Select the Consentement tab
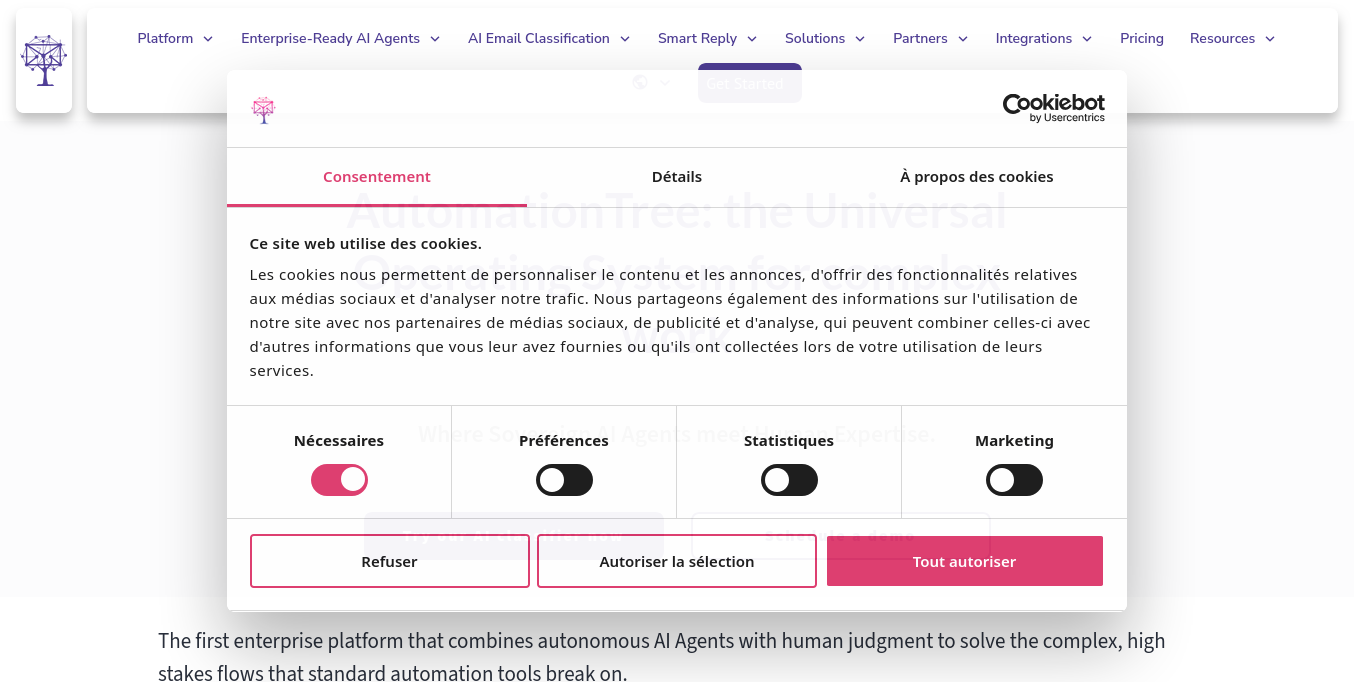The height and width of the screenshot is (682, 1366). point(377,176)
